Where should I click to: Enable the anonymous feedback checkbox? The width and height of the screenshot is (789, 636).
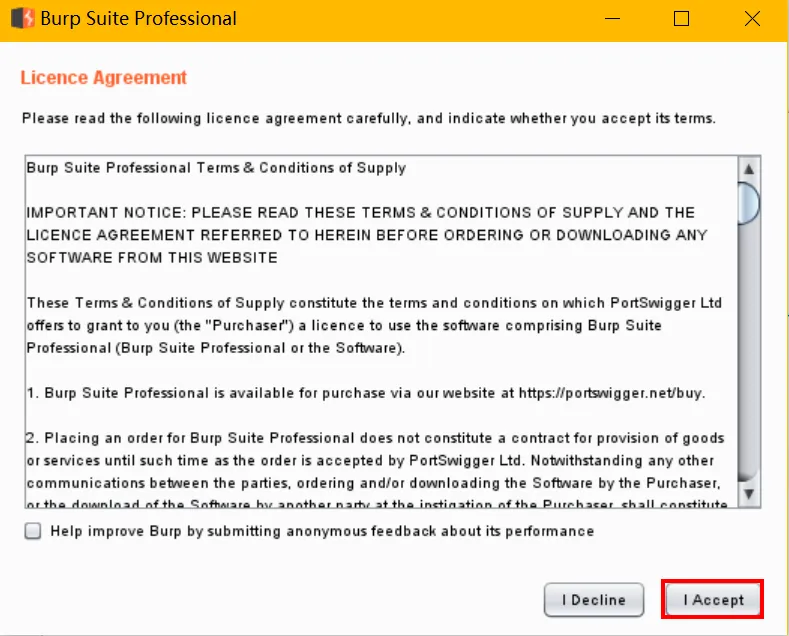click(x=33, y=531)
